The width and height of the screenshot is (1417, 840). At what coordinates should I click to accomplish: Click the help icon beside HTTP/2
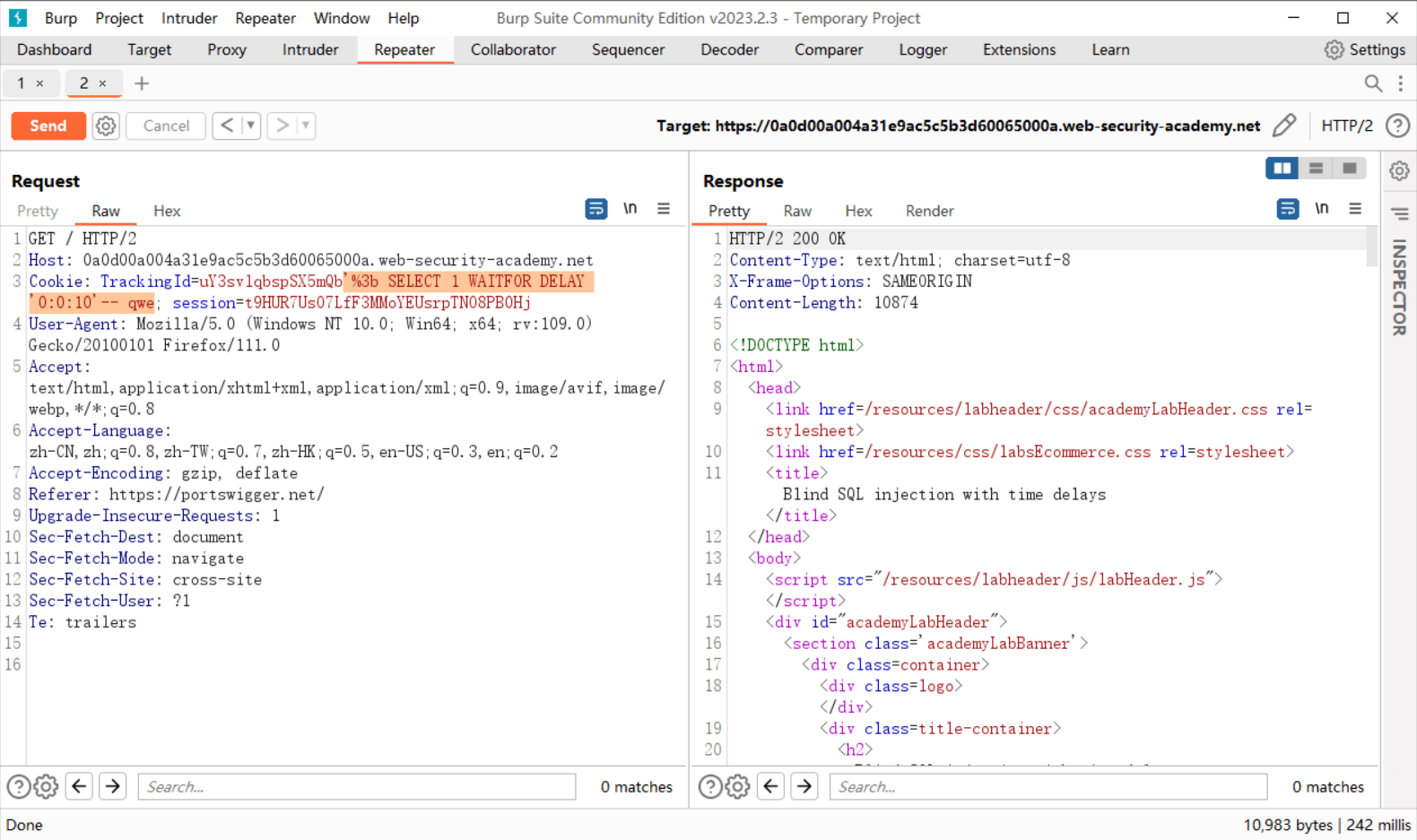tap(1397, 126)
